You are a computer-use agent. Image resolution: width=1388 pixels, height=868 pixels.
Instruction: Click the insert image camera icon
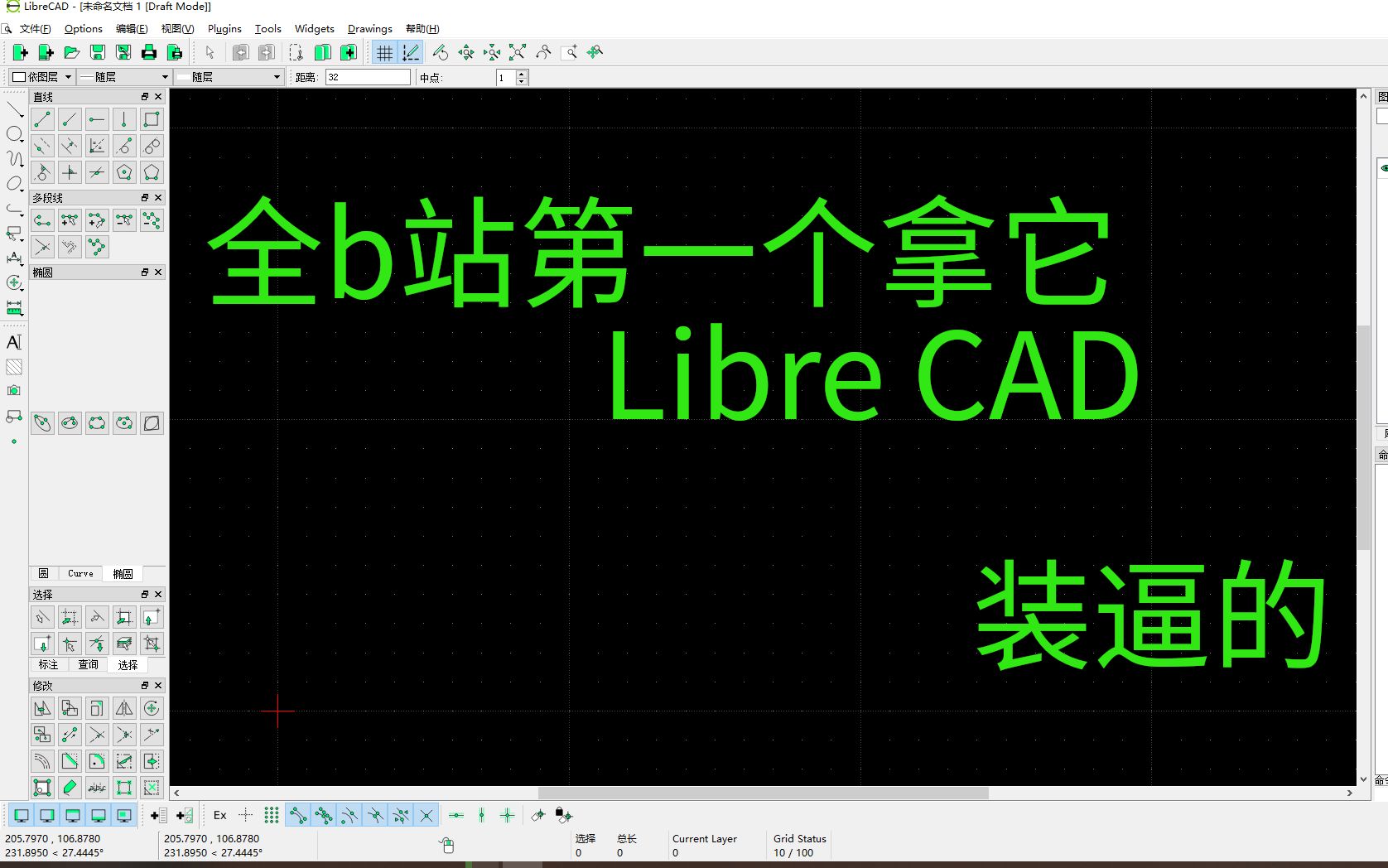14,391
